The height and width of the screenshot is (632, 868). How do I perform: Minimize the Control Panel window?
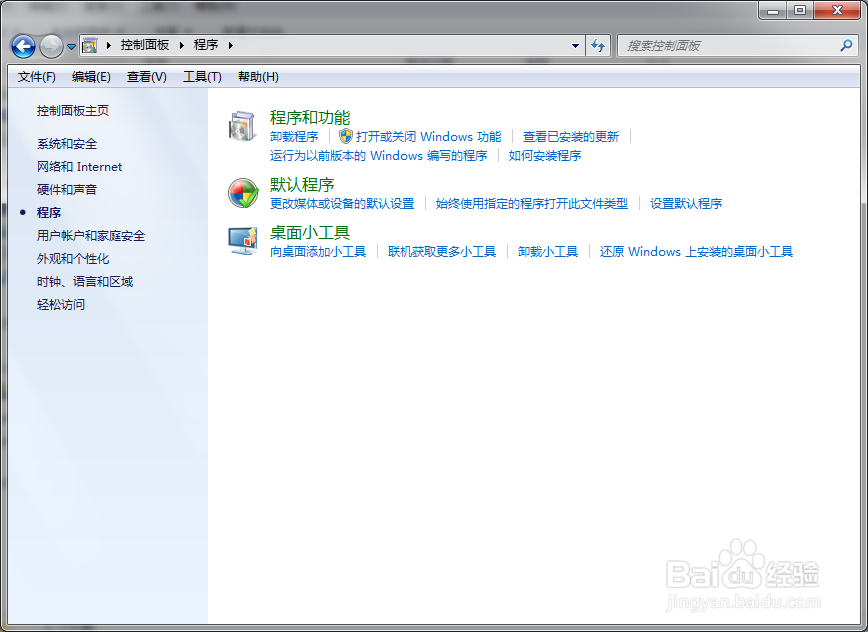[773, 11]
